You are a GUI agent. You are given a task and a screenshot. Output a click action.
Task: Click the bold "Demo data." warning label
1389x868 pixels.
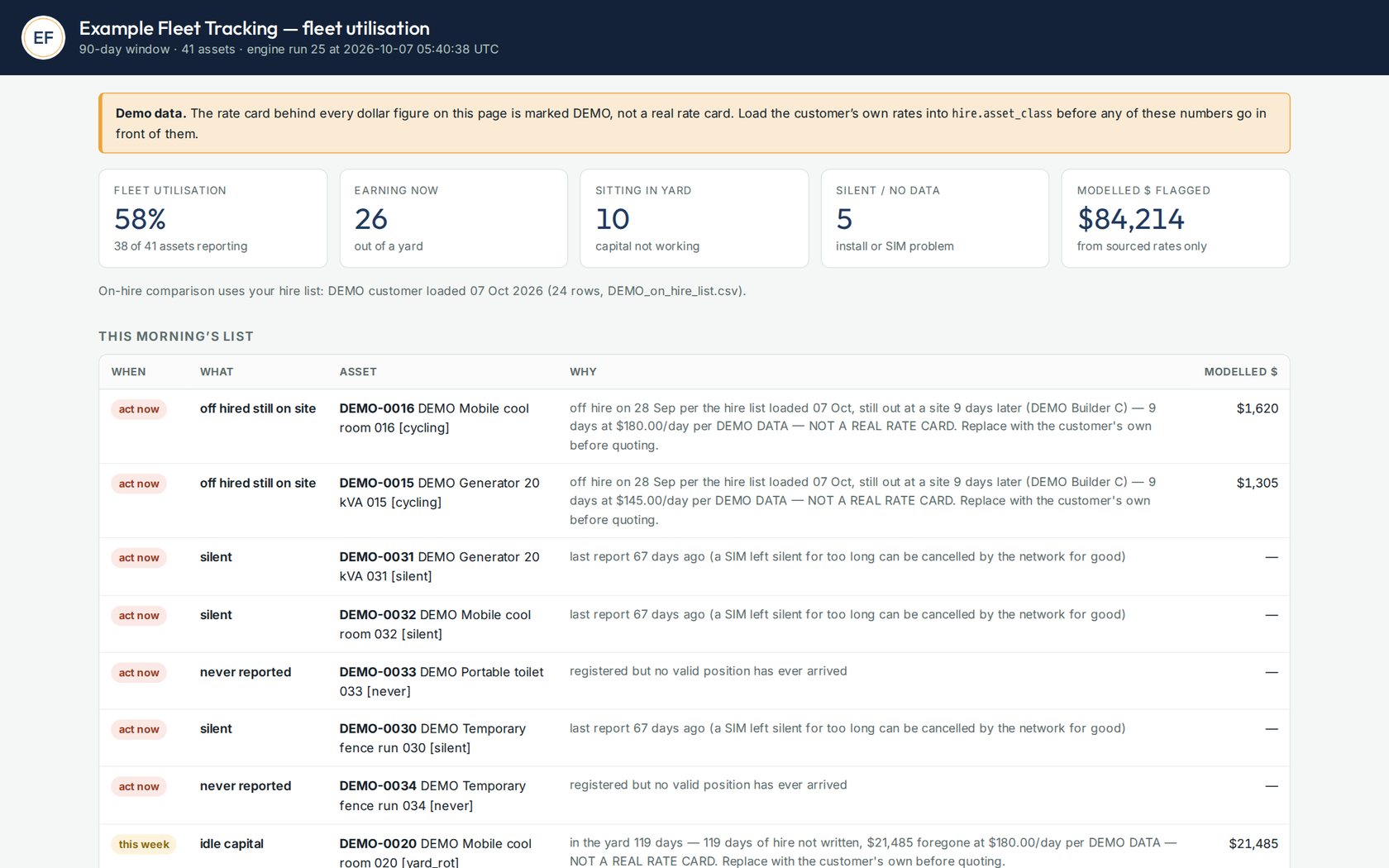coord(150,113)
